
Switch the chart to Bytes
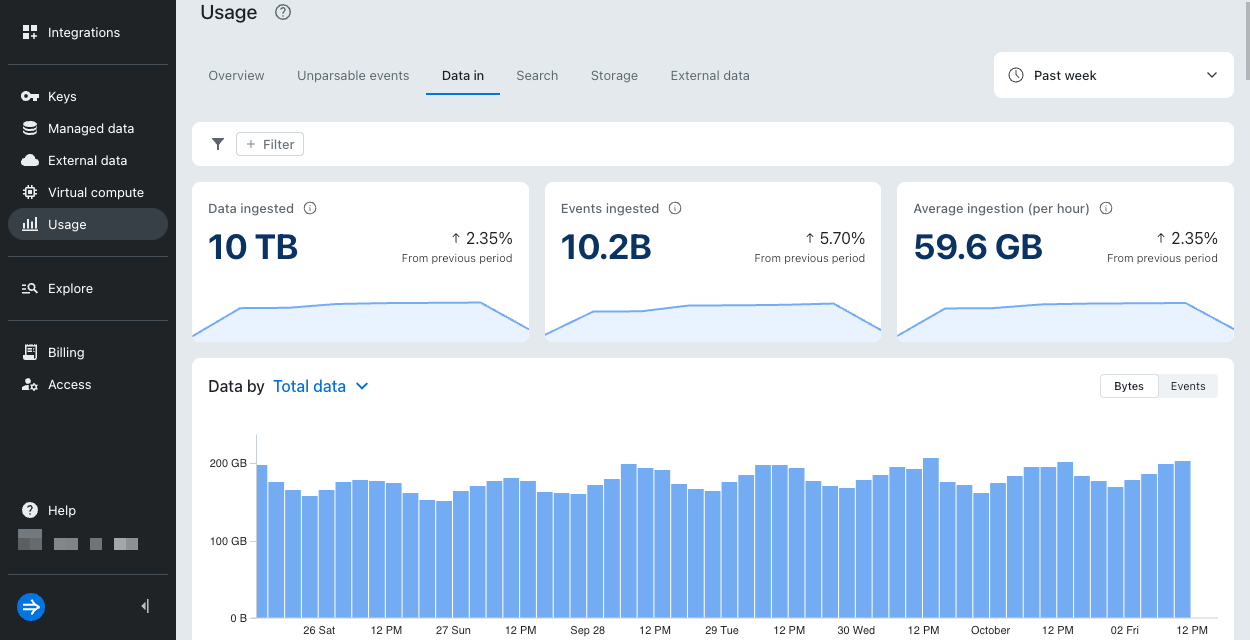point(1129,386)
